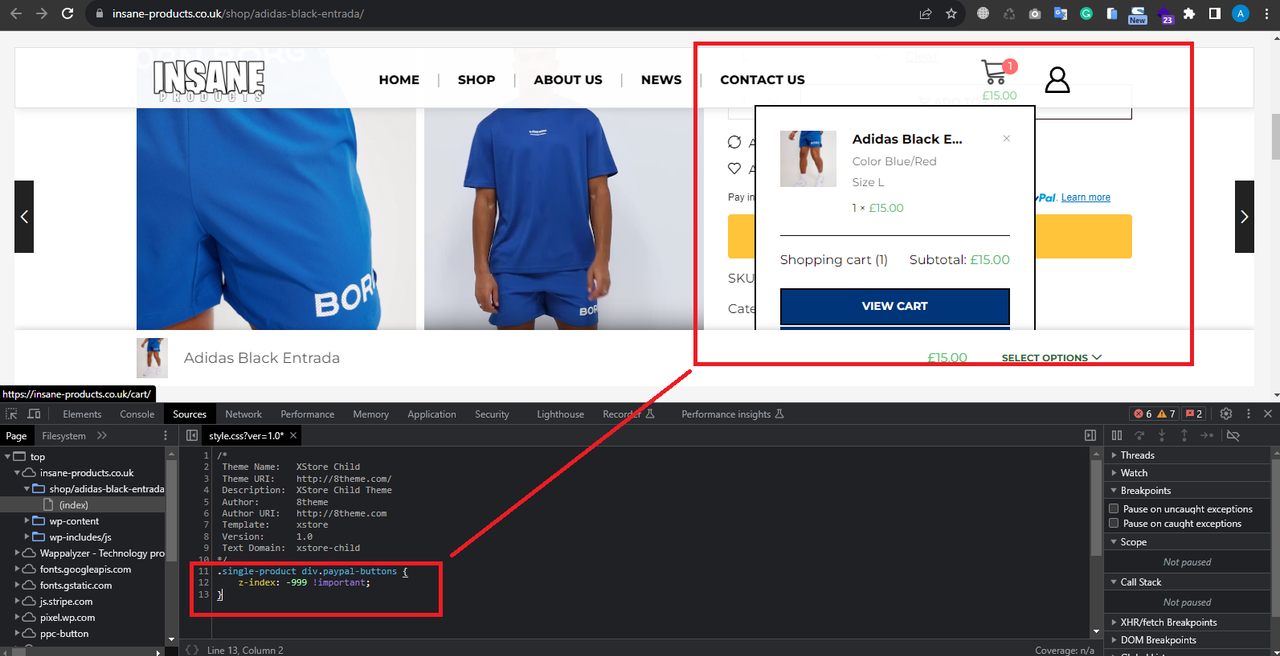Screen dimensions: 1280x656
Task: Open the Lighthouse tab
Action: coord(560,414)
